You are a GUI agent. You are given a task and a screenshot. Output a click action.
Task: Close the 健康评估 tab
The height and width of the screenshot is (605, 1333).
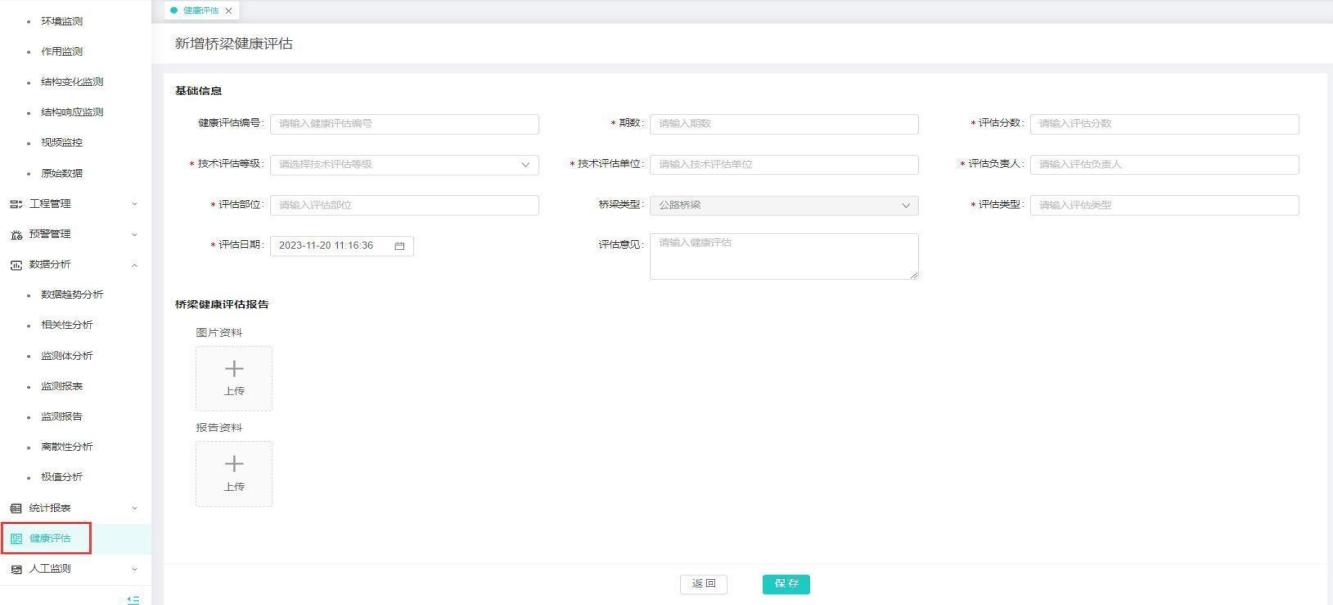tap(228, 10)
